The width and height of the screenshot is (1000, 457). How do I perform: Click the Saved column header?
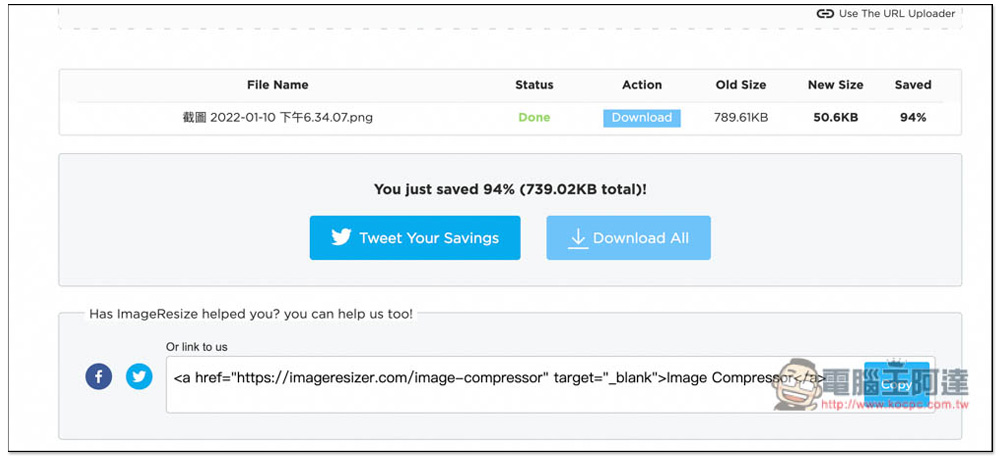tap(913, 85)
